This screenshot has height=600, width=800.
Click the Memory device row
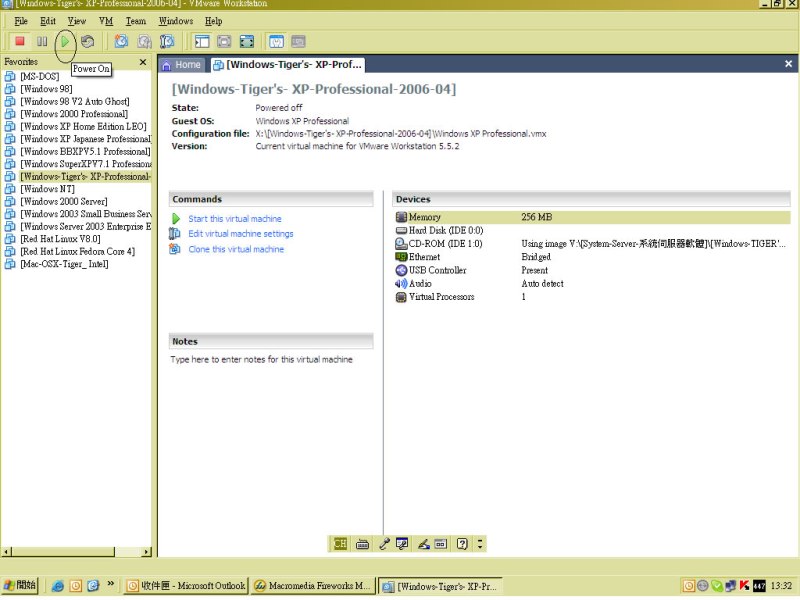[592, 217]
